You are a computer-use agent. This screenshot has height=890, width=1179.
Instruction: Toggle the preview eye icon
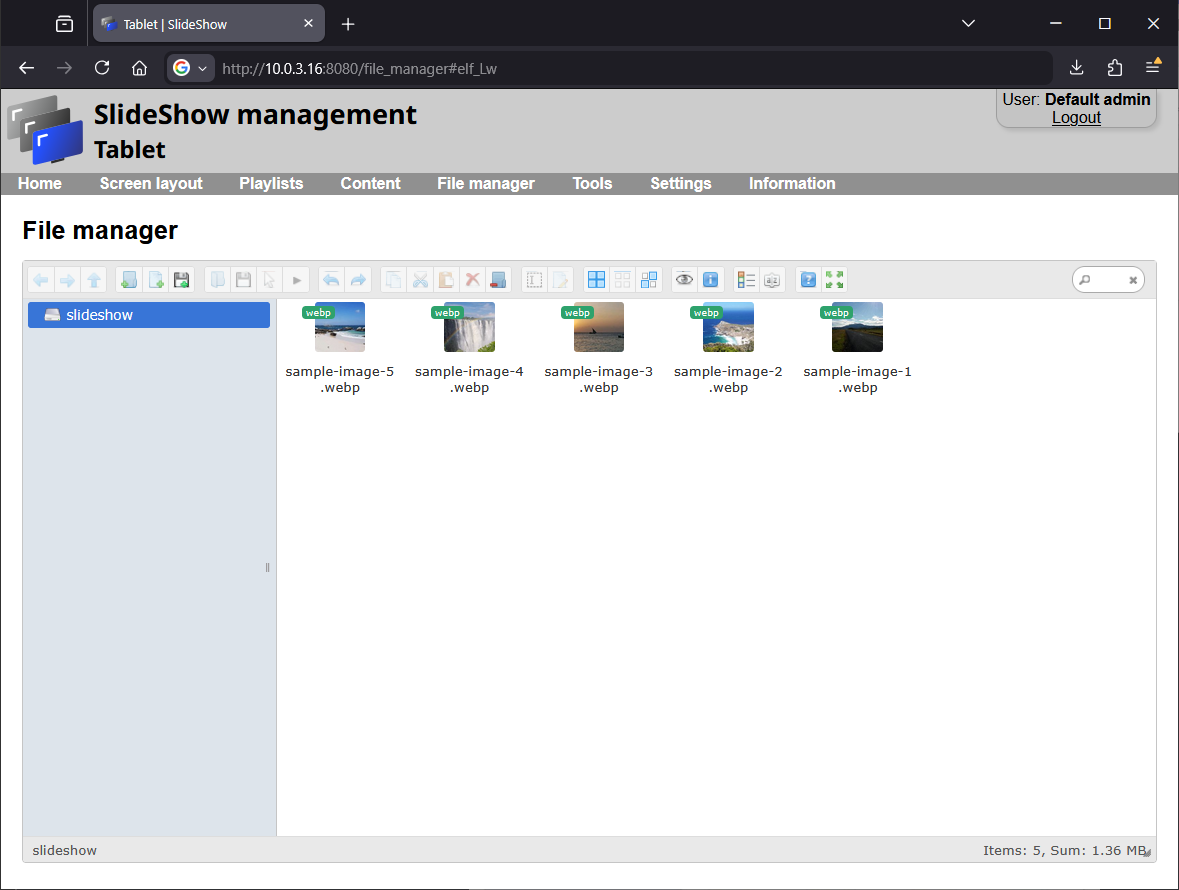pos(684,280)
